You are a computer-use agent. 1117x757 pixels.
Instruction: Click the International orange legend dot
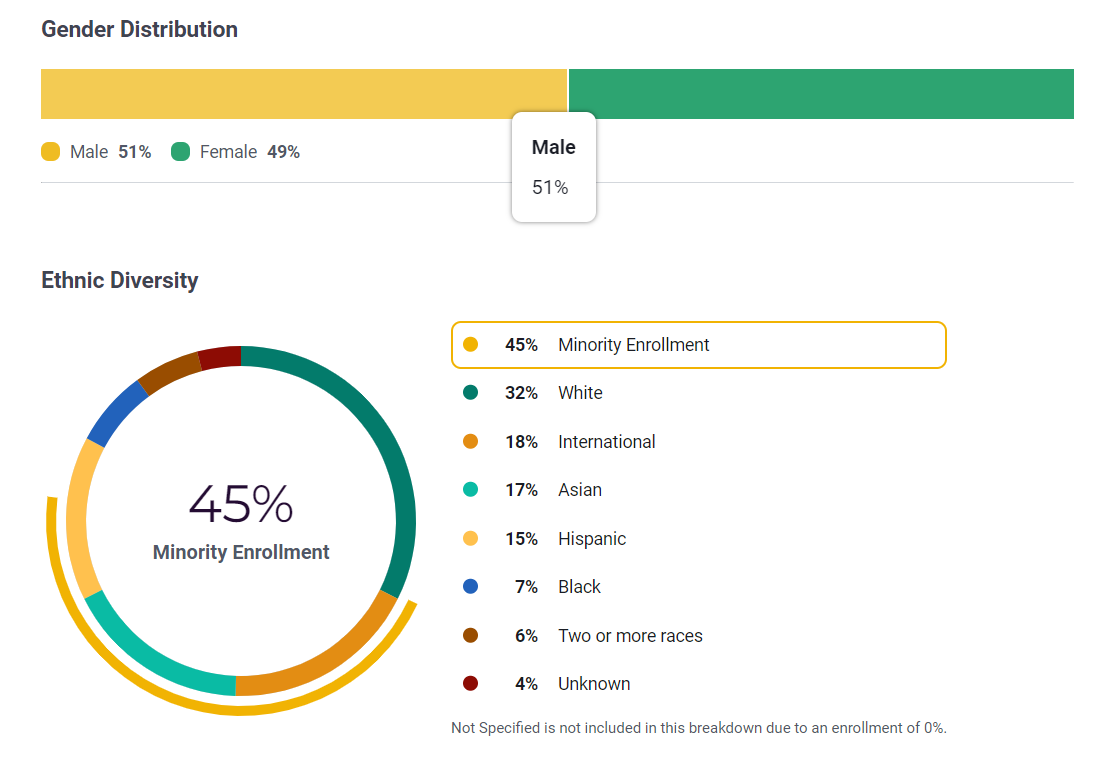(x=471, y=442)
